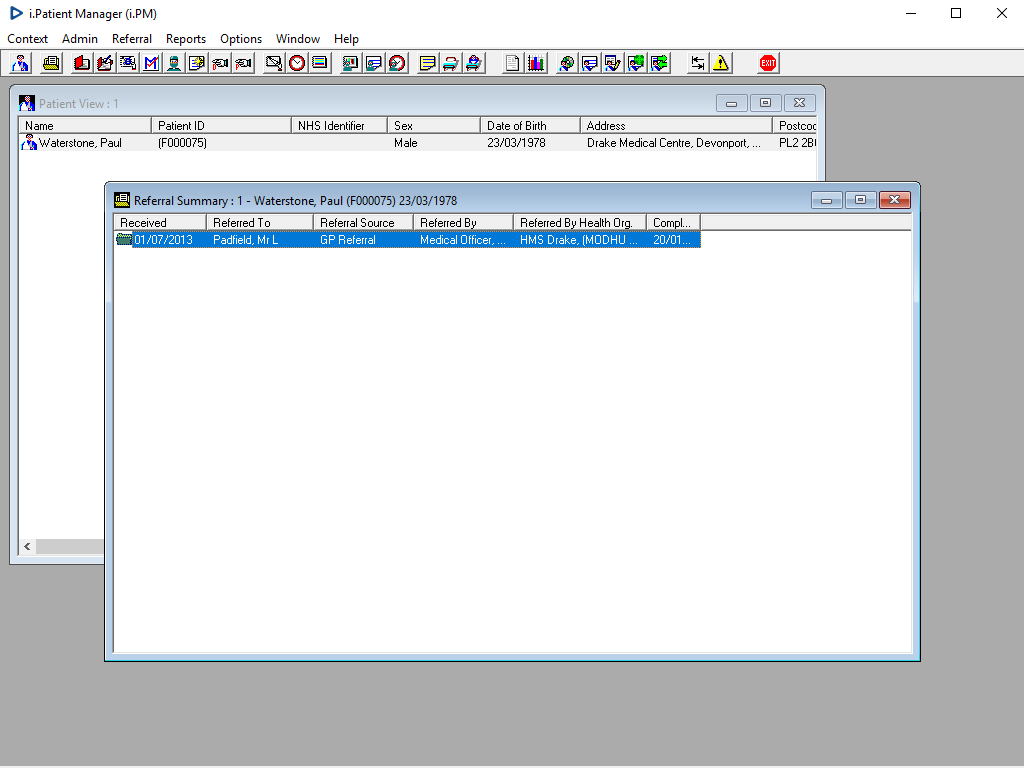Click the (F000075) patient ID cell
Screen dimensions: 1024x768
pos(182,142)
